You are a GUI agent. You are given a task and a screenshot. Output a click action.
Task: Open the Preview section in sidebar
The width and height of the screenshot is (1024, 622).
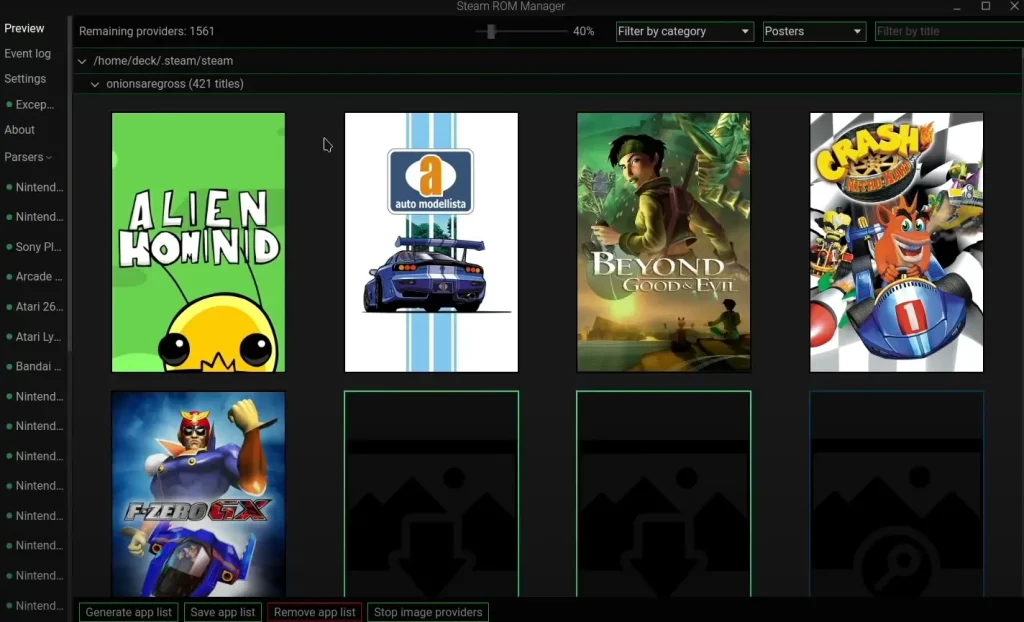click(x=24, y=28)
